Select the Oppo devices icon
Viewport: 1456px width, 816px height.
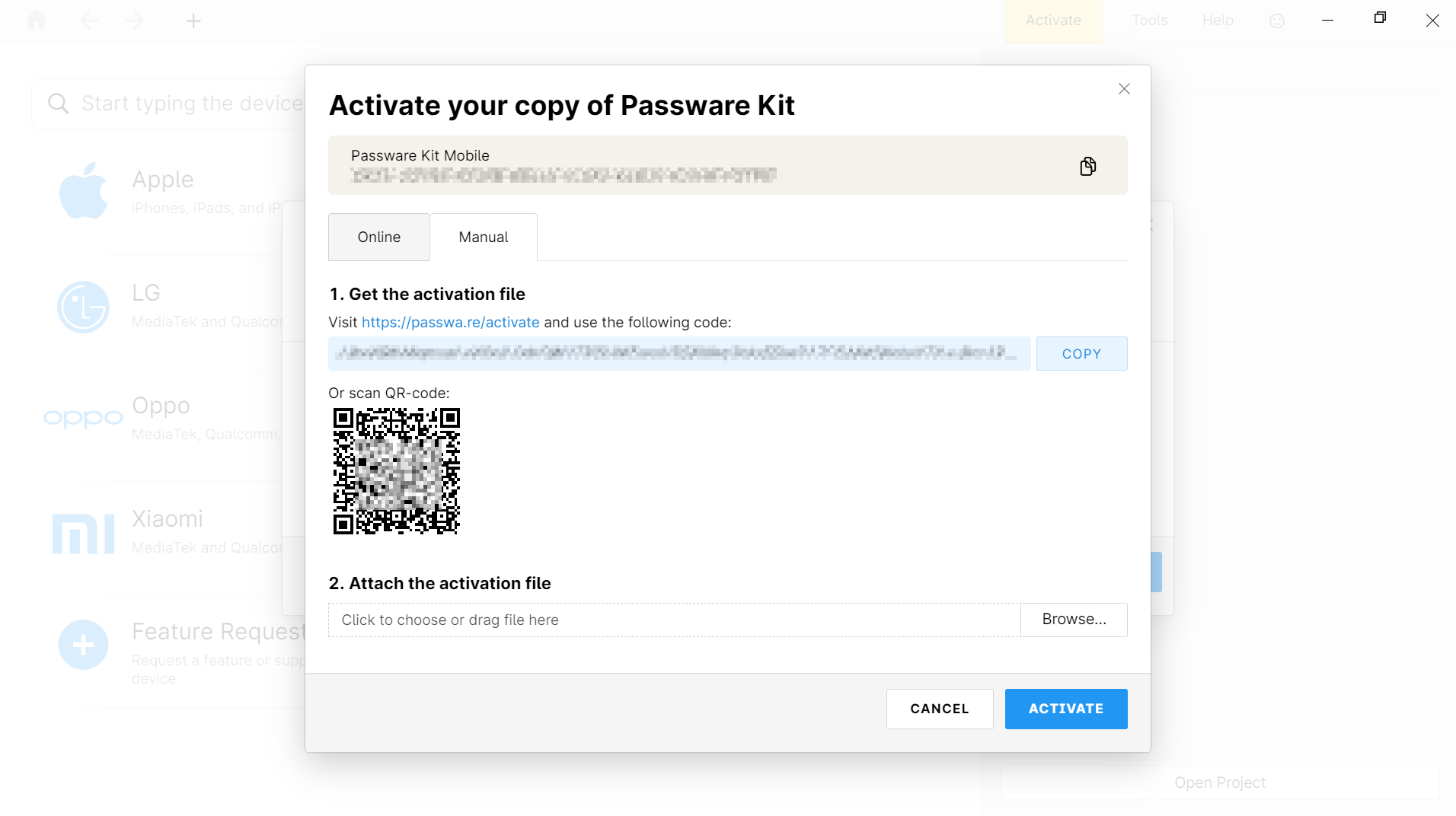[84, 417]
